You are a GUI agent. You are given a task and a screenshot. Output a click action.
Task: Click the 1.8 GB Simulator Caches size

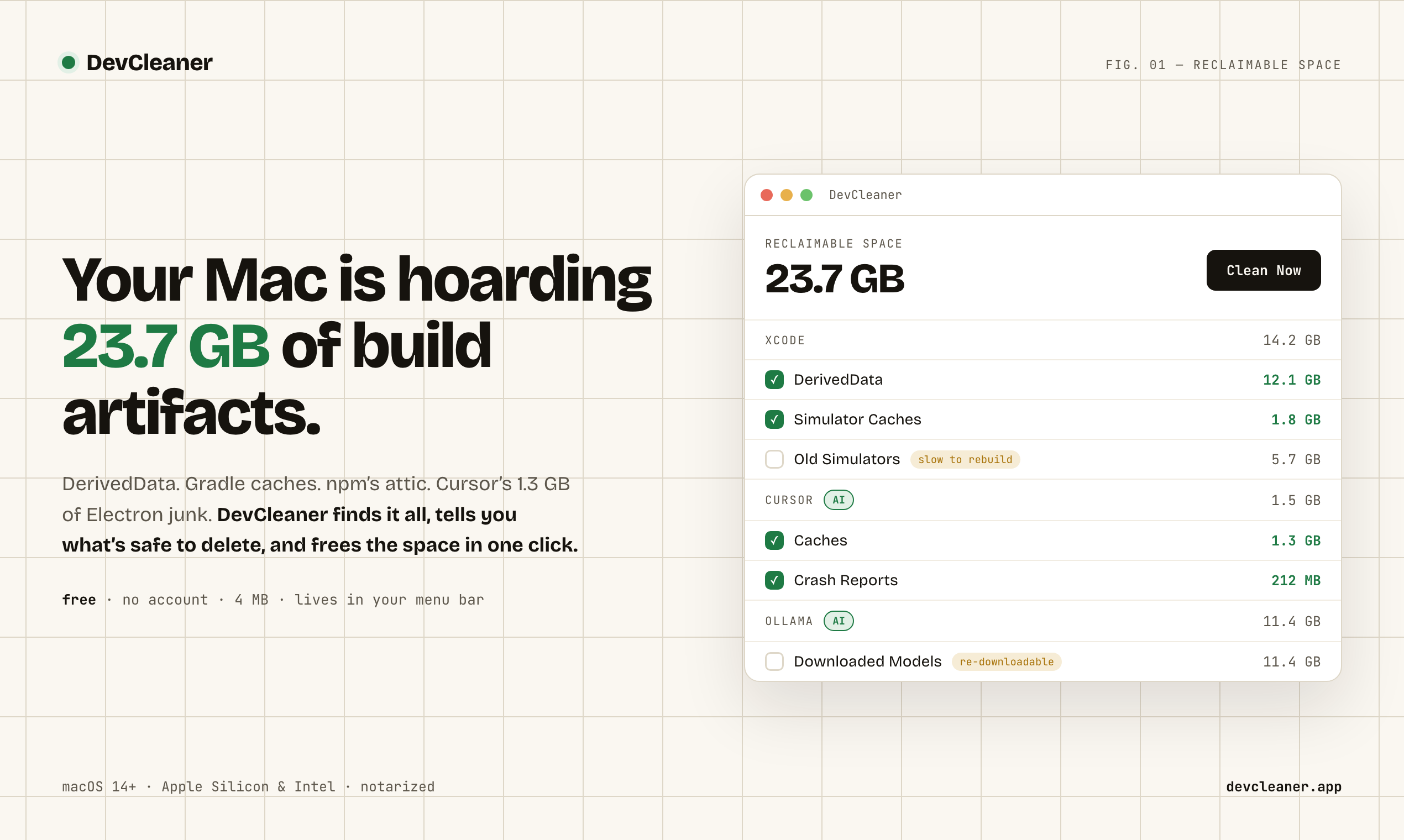point(1295,419)
